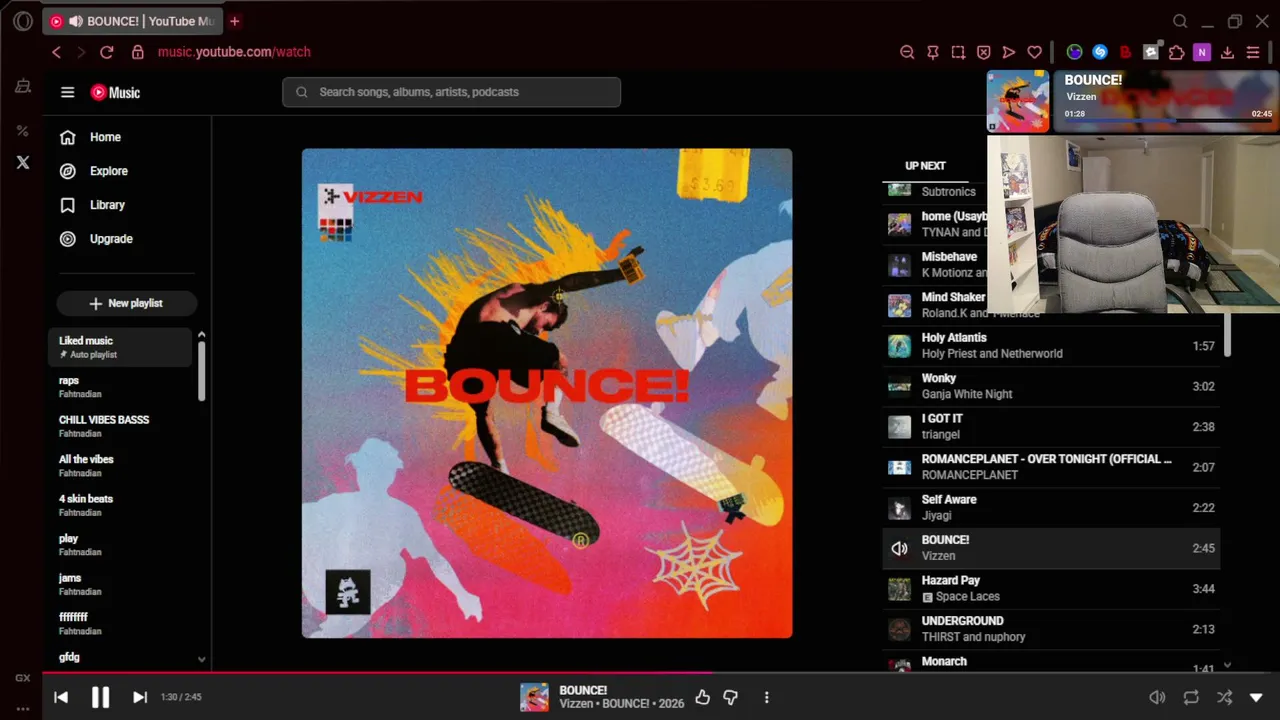Open the ad blocker shield icon
1280x720 pixels.
click(984, 52)
